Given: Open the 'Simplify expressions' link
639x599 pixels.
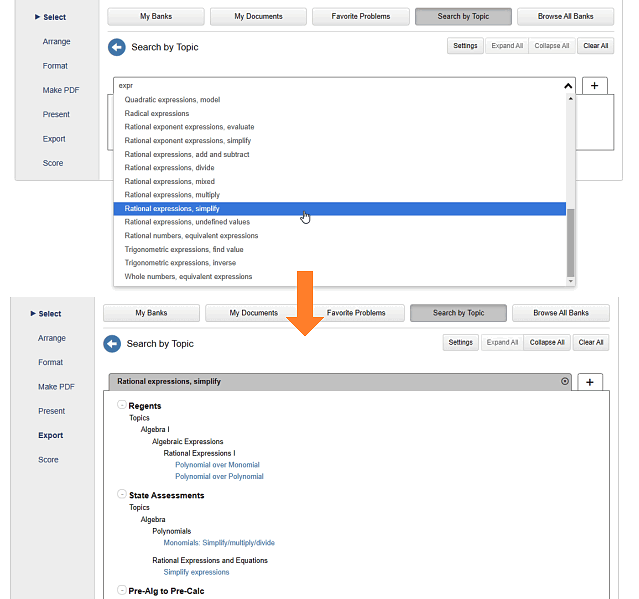Looking at the screenshot, I should tap(196, 572).
